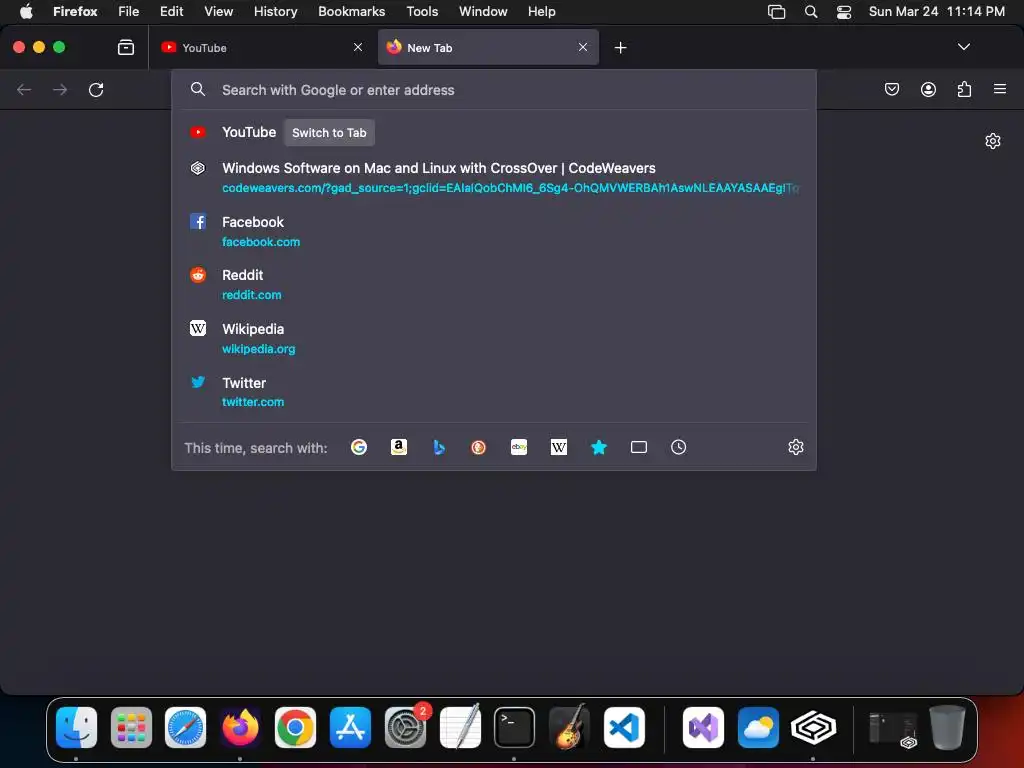The height and width of the screenshot is (768, 1024).
Task: Open the Facebook suggestion
Action: point(494,231)
